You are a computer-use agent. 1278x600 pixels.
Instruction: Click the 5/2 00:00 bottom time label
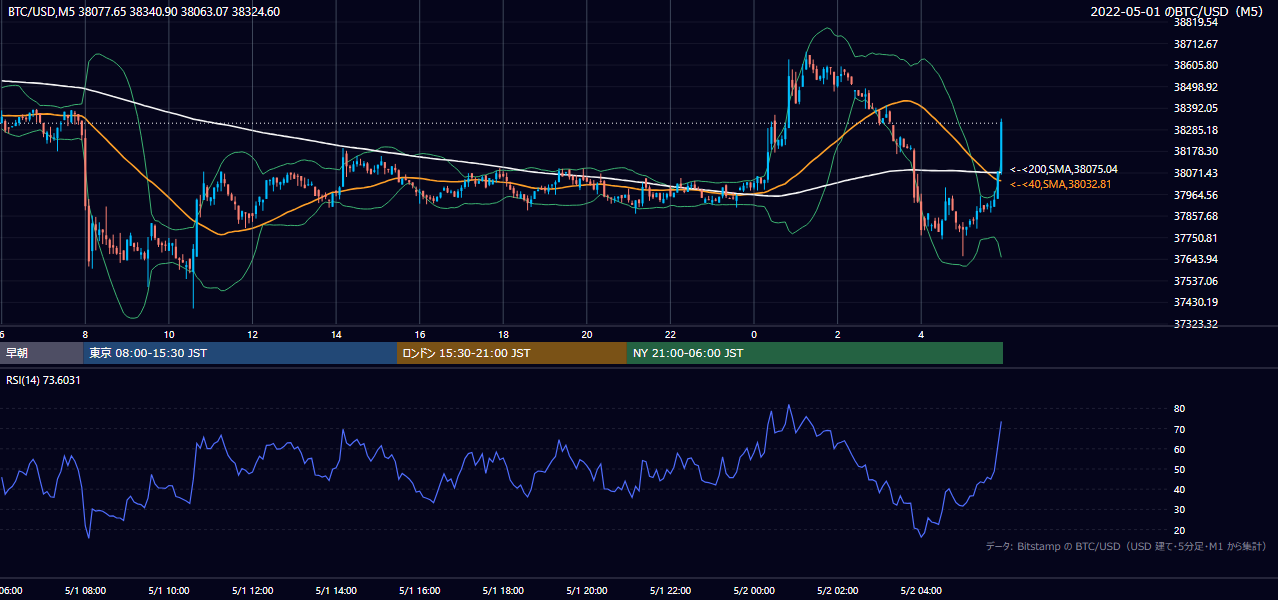(755, 590)
